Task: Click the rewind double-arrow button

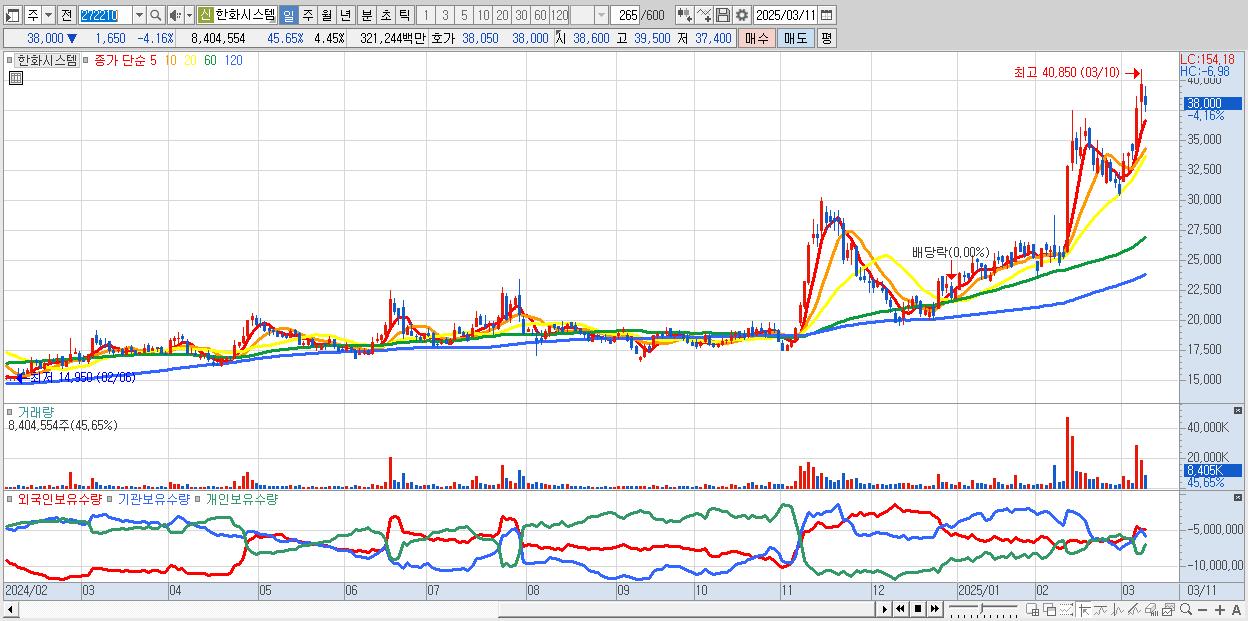Action: point(900,609)
